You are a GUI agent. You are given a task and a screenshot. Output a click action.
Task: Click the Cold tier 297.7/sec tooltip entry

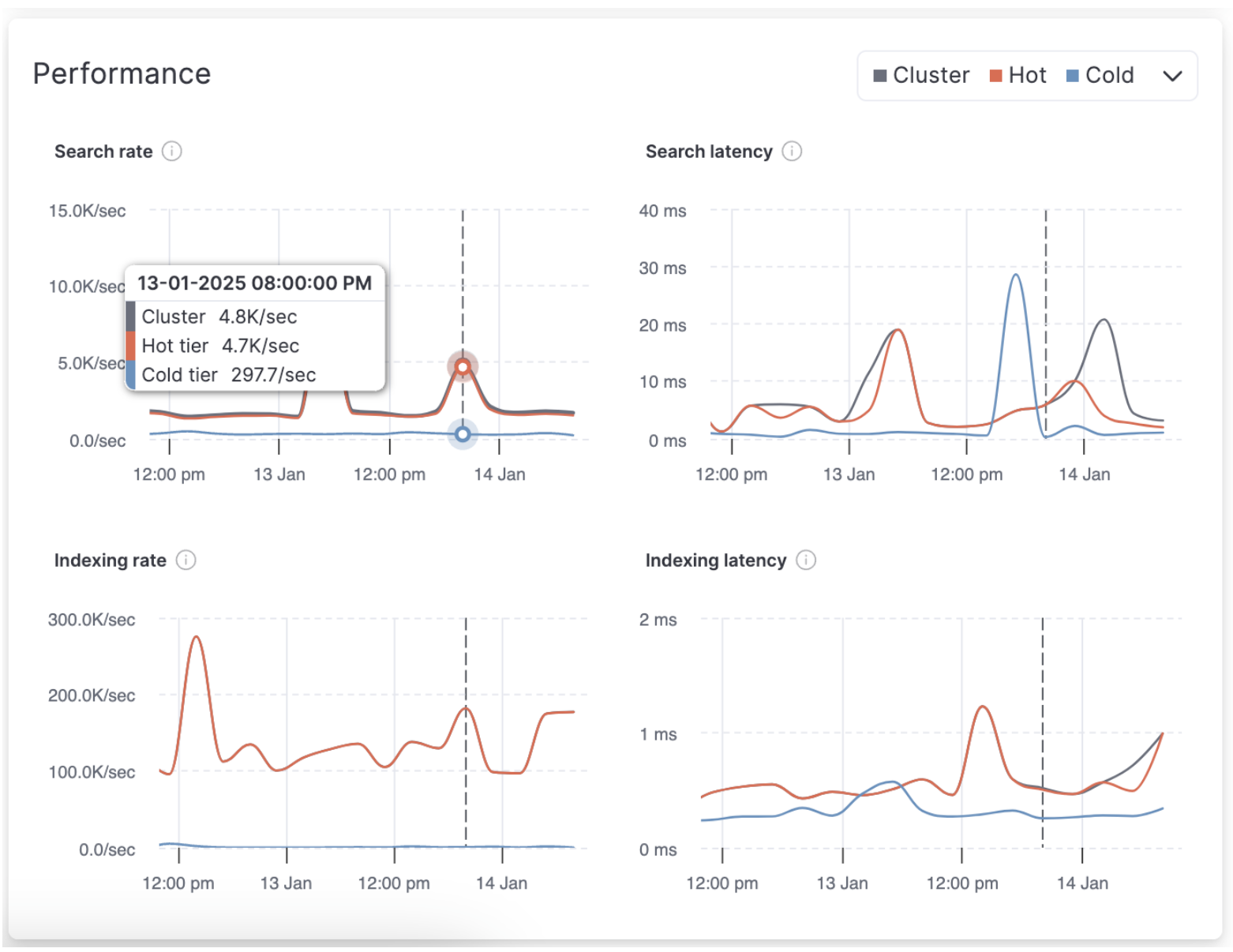229,375
